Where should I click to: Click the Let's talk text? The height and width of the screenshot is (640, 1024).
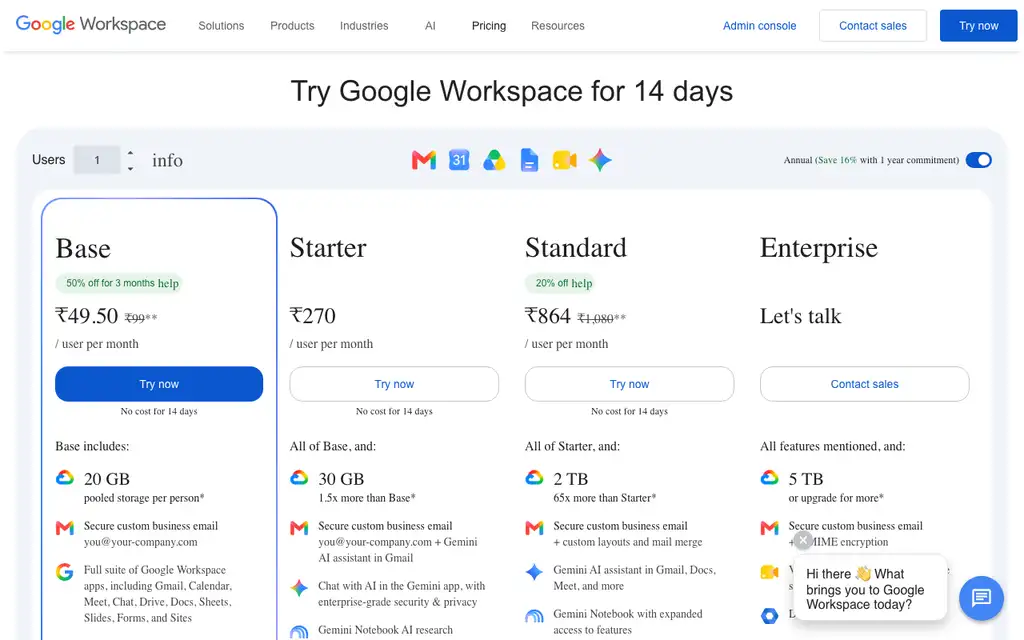(801, 316)
